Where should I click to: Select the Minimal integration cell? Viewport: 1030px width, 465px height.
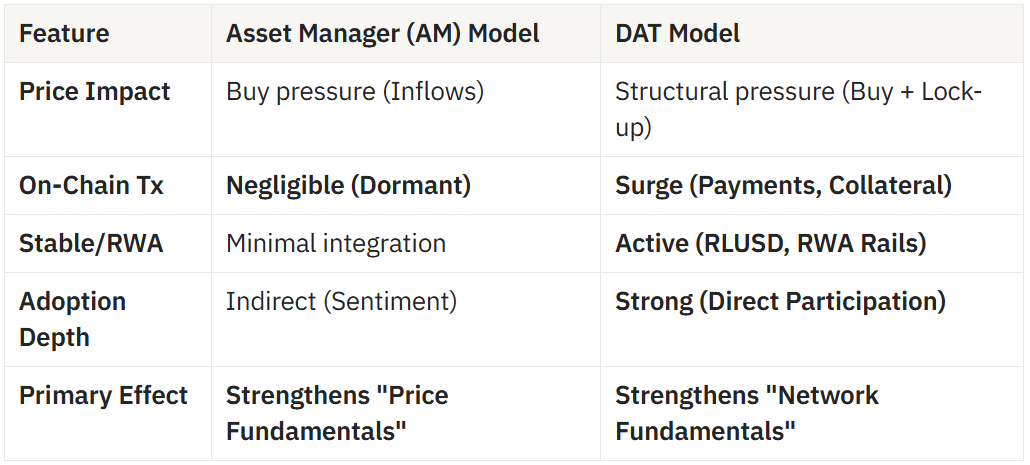[335, 244]
